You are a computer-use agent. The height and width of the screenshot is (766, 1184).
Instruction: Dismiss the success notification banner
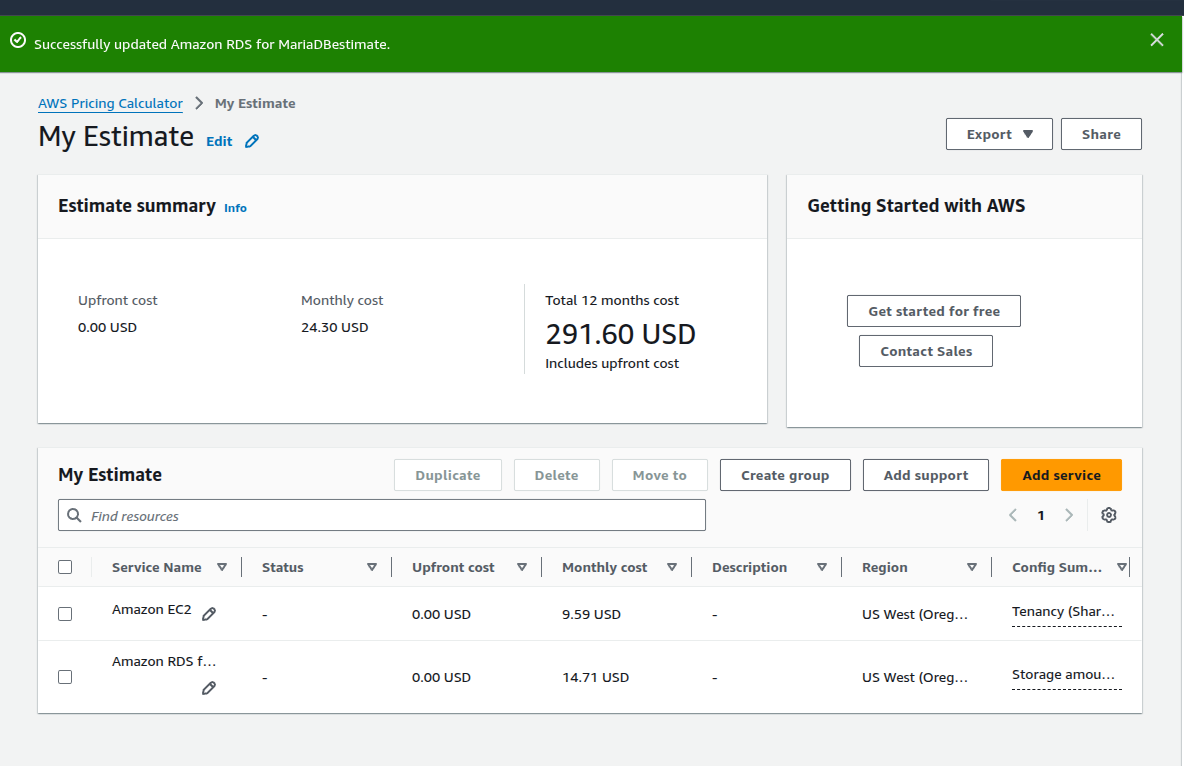click(1156, 40)
